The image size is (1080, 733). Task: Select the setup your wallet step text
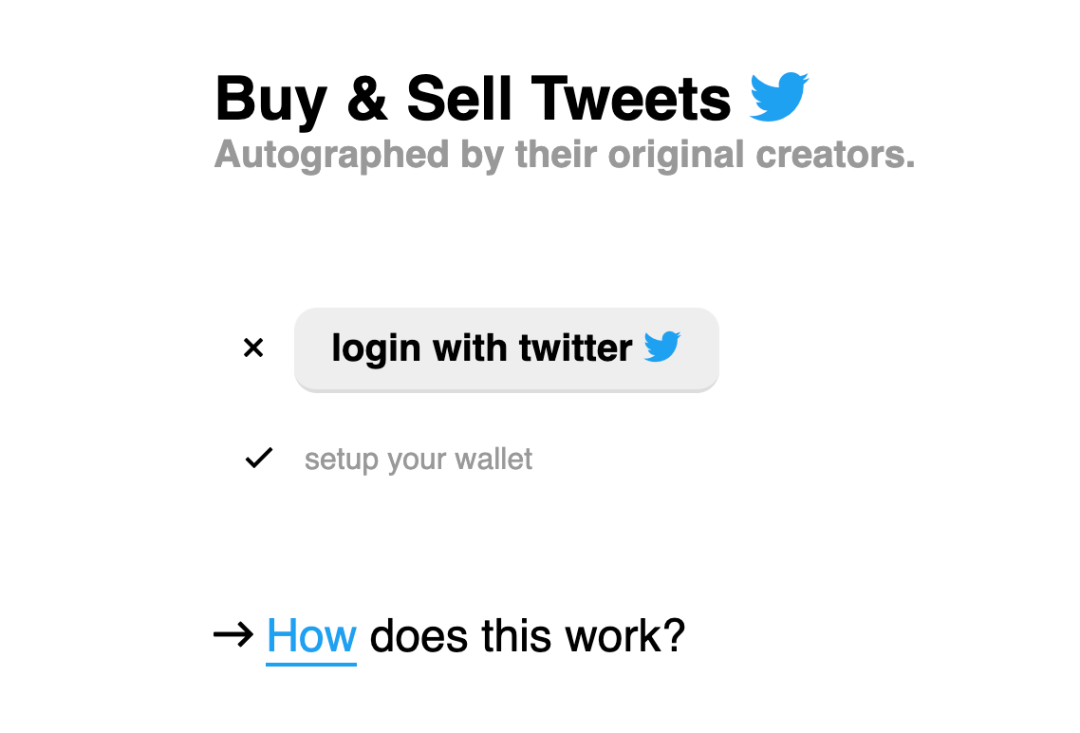pos(418,460)
